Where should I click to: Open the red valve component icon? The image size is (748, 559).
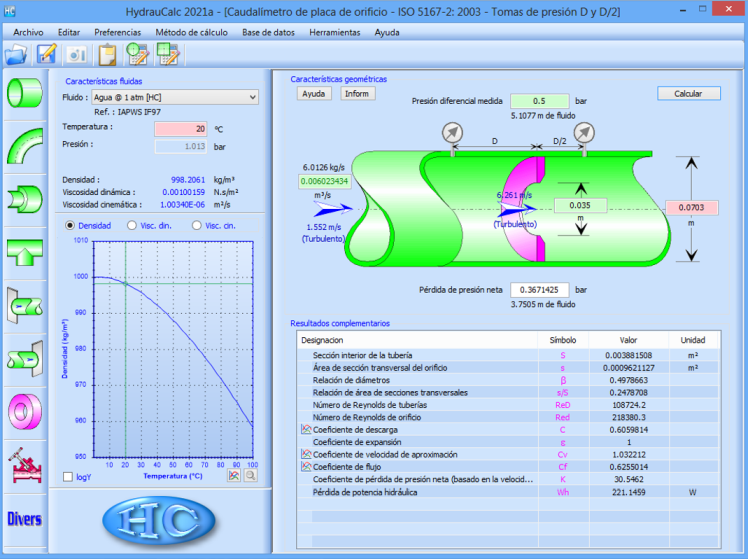pyautogui.click(x=24, y=463)
